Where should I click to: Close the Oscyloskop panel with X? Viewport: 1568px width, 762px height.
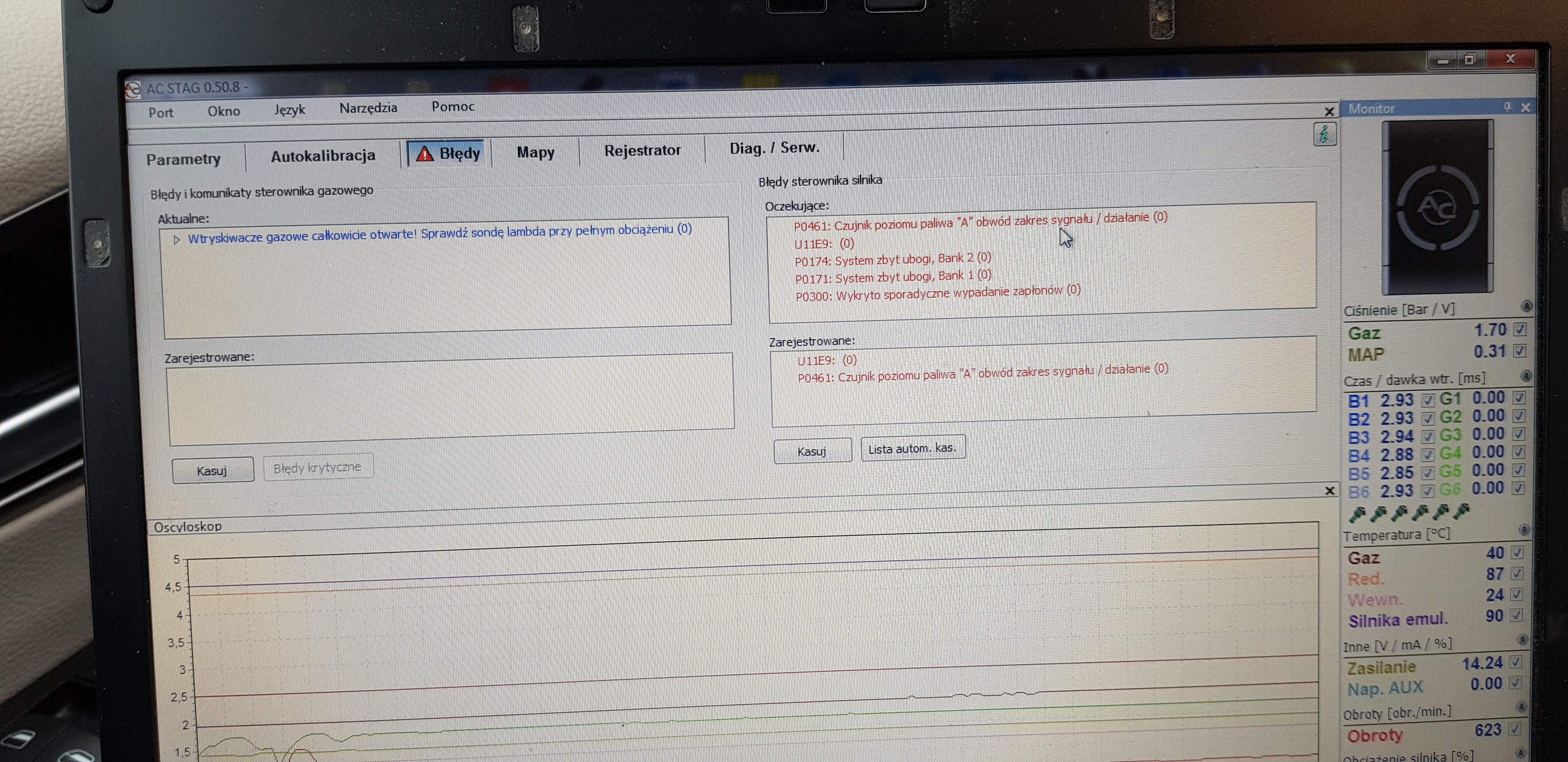(1329, 491)
